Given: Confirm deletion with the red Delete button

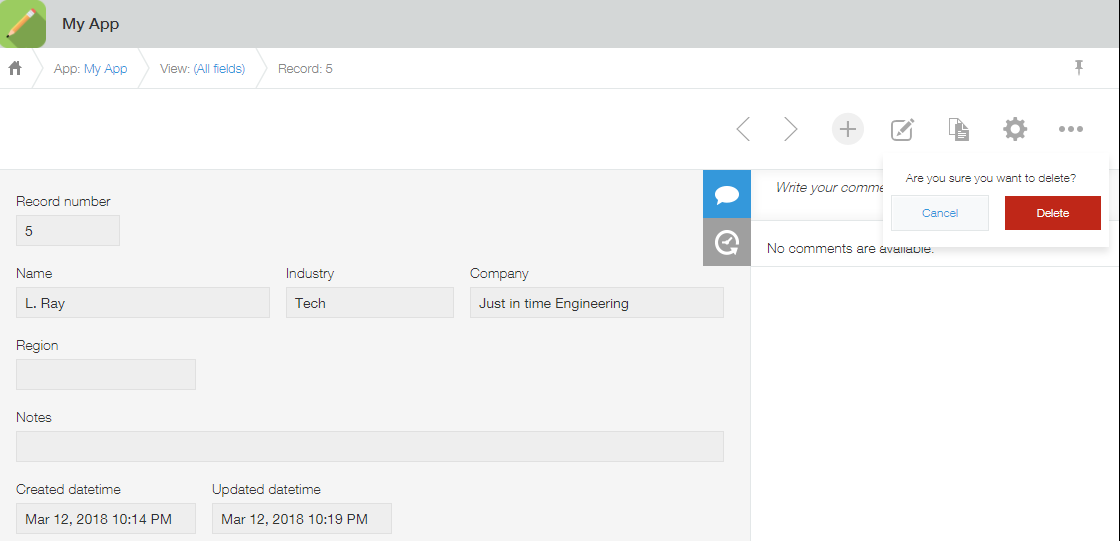Looking at the screenshot, I should click(x=1052, y=213).
